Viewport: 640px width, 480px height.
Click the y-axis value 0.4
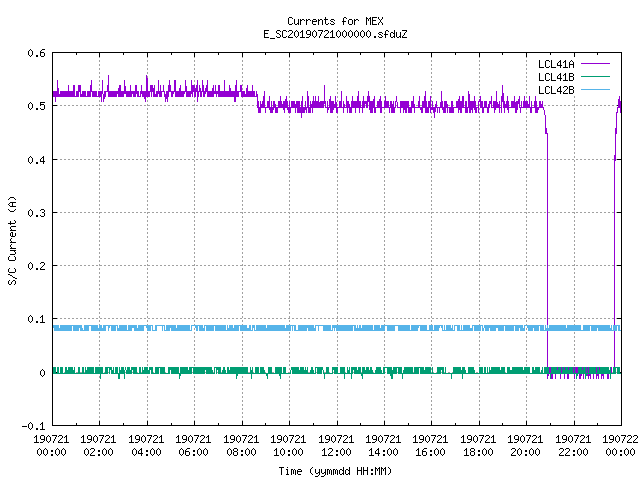click(36, 160)
